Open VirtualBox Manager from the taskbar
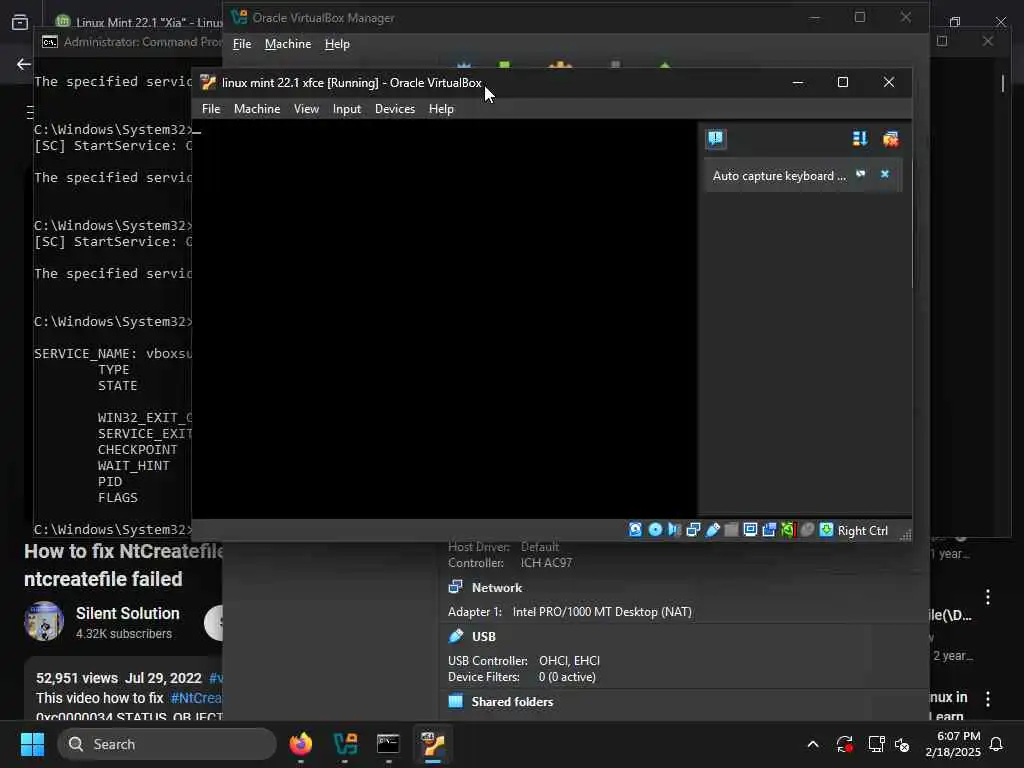The width and height of the screenshot is (1024, 768). [345, 744]
